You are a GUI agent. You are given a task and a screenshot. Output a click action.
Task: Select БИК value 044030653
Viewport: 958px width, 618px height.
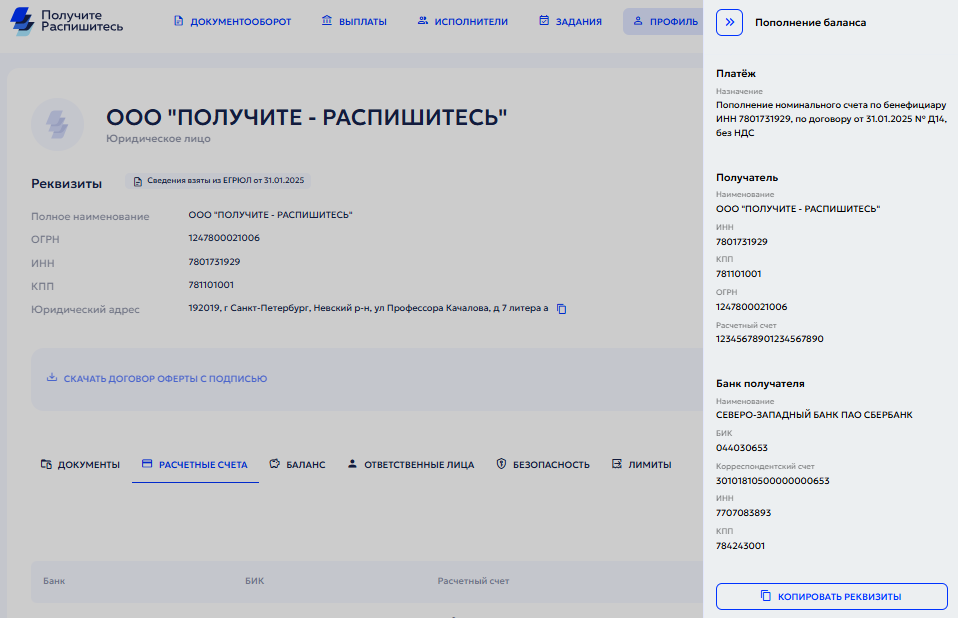click(x=742, y=448)
